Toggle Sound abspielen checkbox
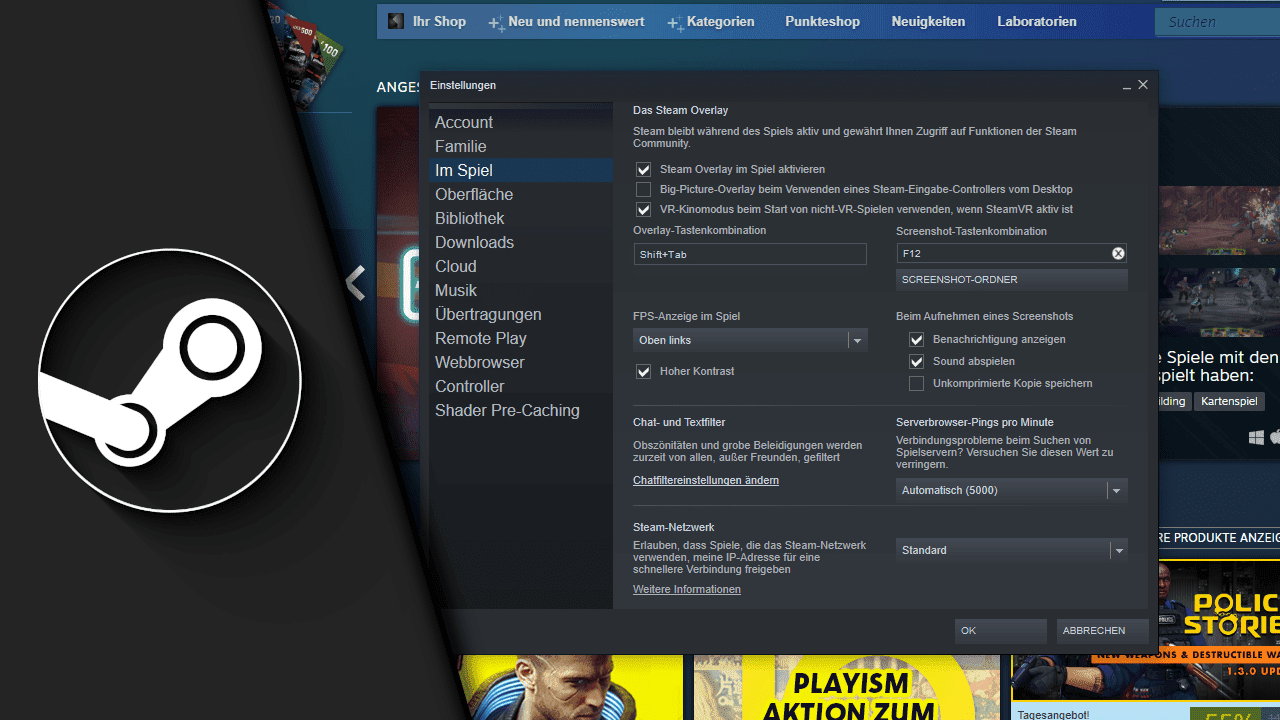The image size is (1280, 720). point(916,362)
